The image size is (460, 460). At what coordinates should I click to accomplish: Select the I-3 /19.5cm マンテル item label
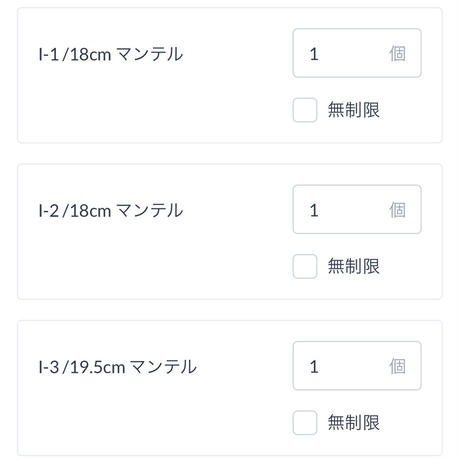[118, 367]
